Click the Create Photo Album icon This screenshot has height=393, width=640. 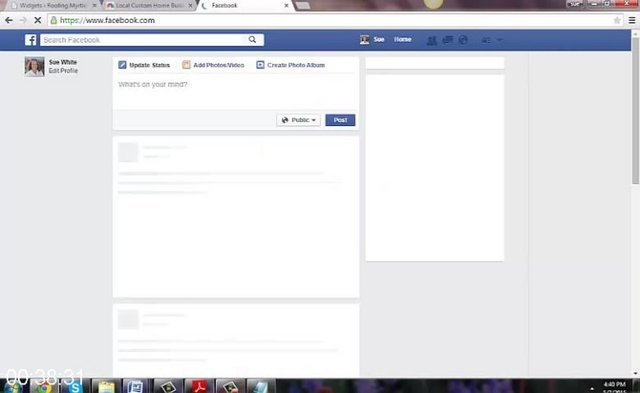click(x=260, y=65)
